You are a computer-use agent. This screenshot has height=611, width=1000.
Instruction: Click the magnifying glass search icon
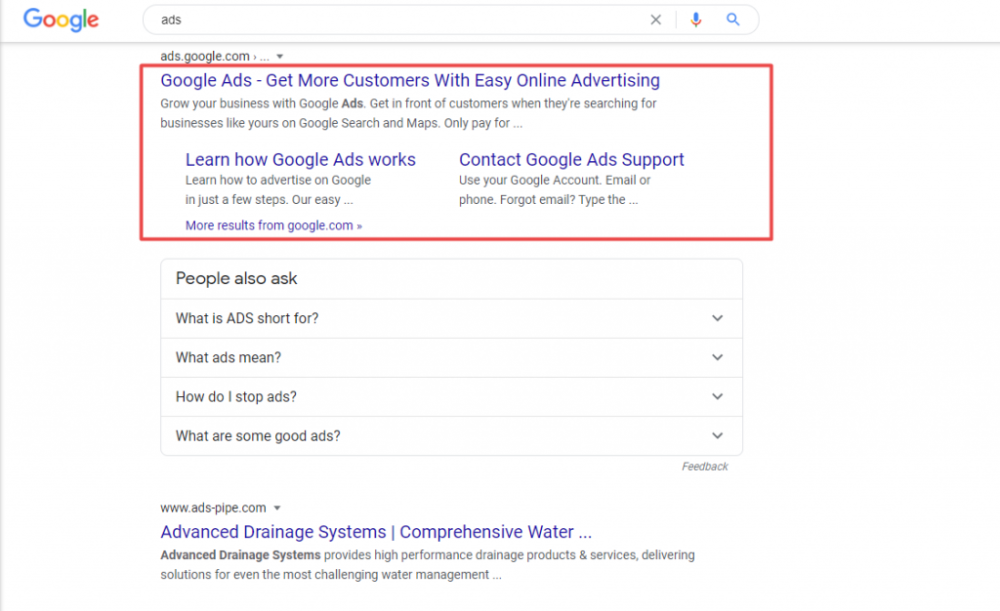click(733, 19)
